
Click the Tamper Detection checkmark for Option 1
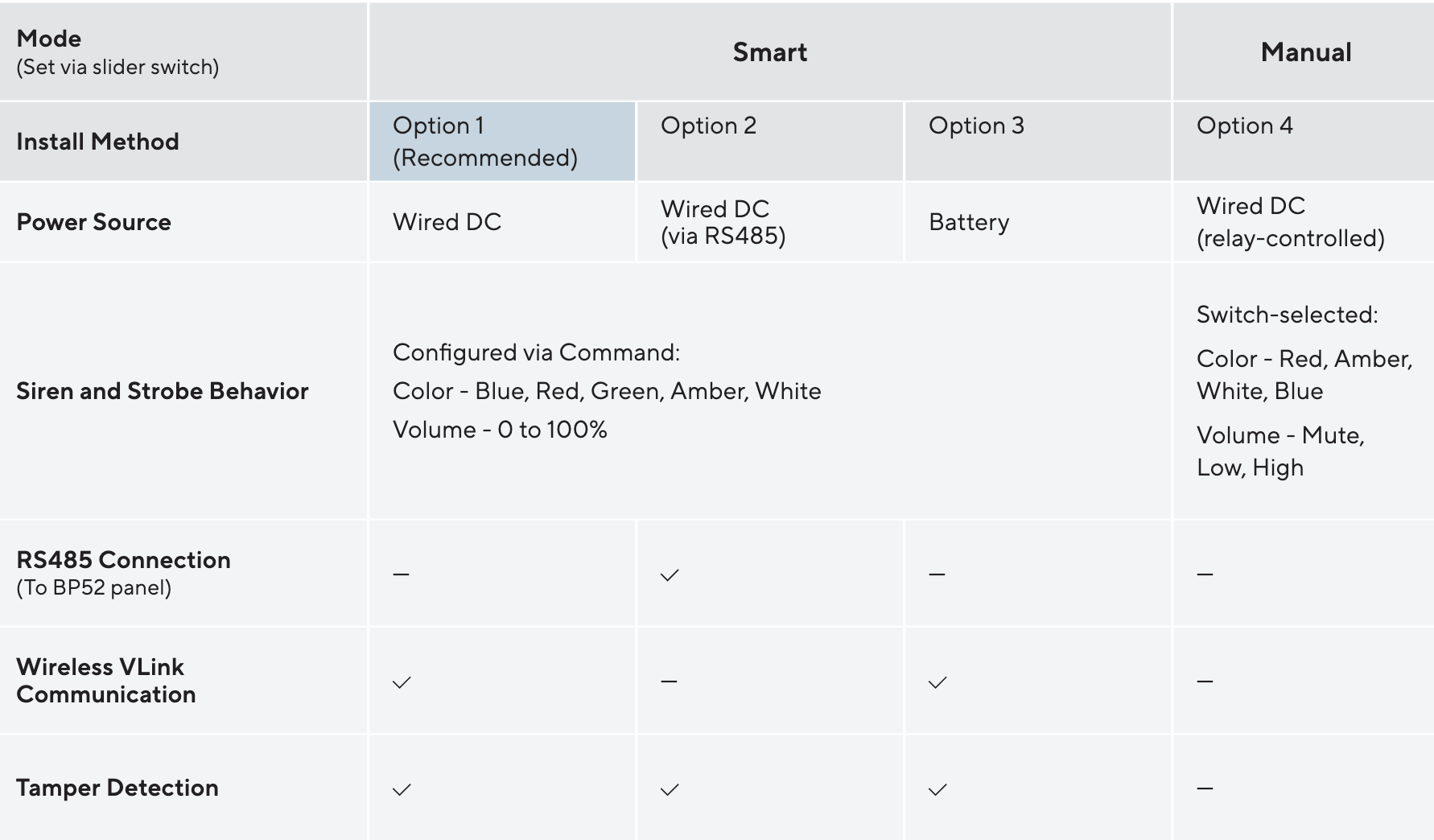(x=402, y=789)
